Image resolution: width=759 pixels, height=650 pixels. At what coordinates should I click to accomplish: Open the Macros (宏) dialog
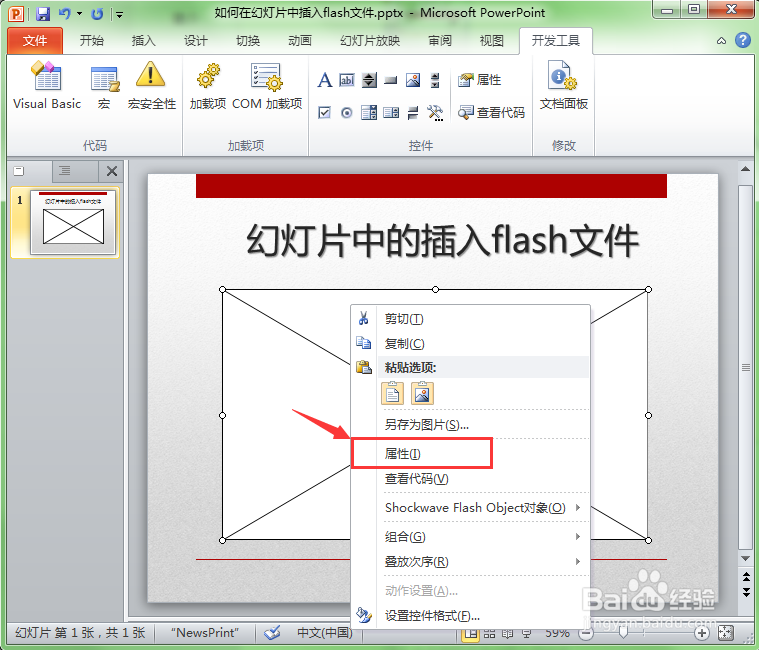[x=104, y=86]
